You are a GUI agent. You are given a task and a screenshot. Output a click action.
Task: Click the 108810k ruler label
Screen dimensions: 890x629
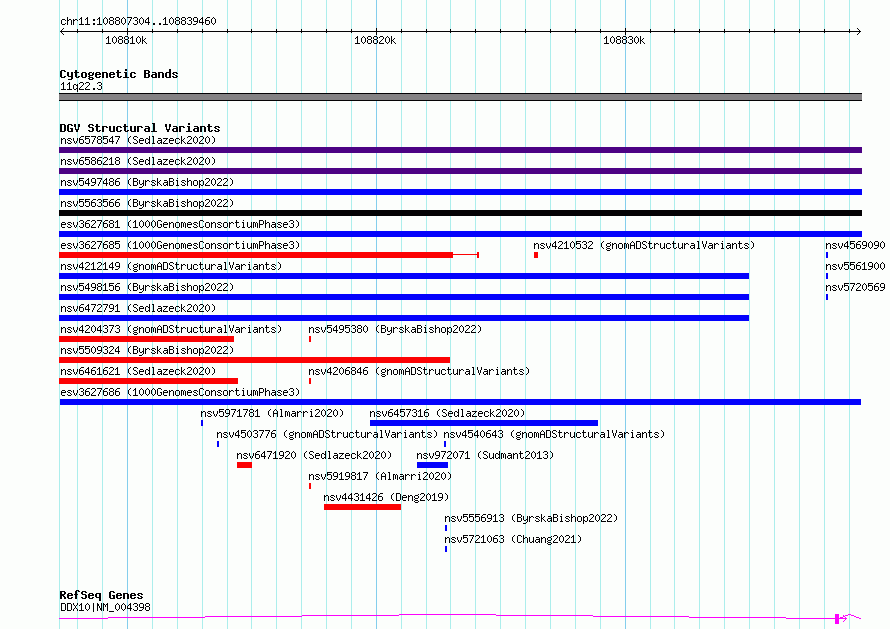(x=126, y=40)
